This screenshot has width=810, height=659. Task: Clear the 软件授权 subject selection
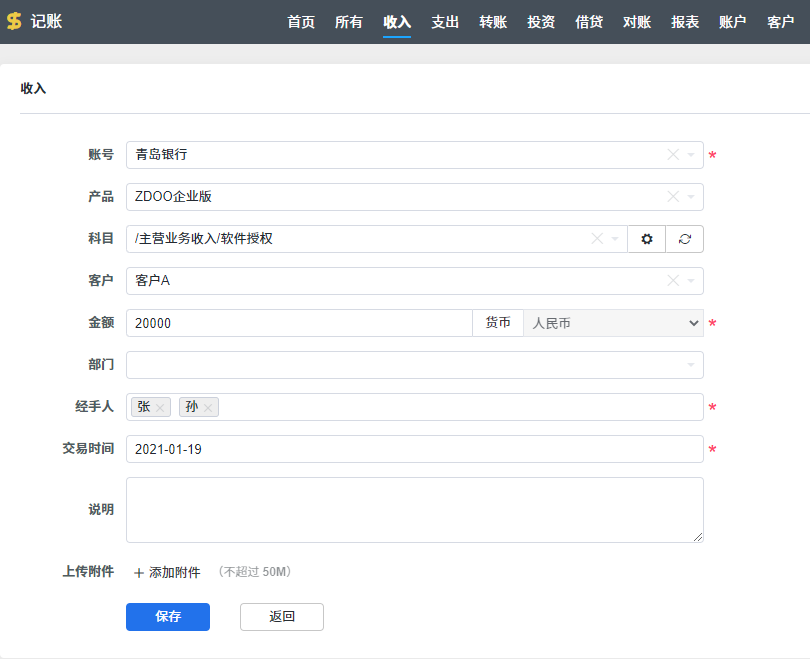597,239
